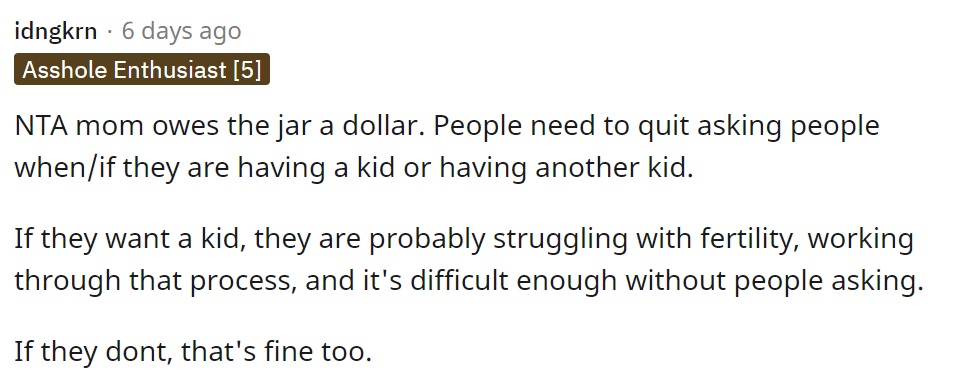Click the "6 days ago" comment timestamp
Screen dimensions: 973x387
[x=181, y=31]
